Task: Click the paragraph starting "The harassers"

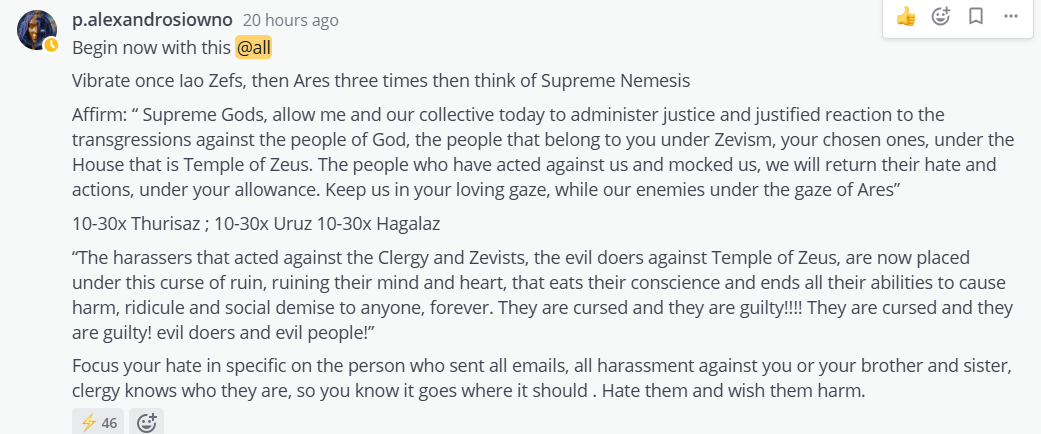Action: 540,295
